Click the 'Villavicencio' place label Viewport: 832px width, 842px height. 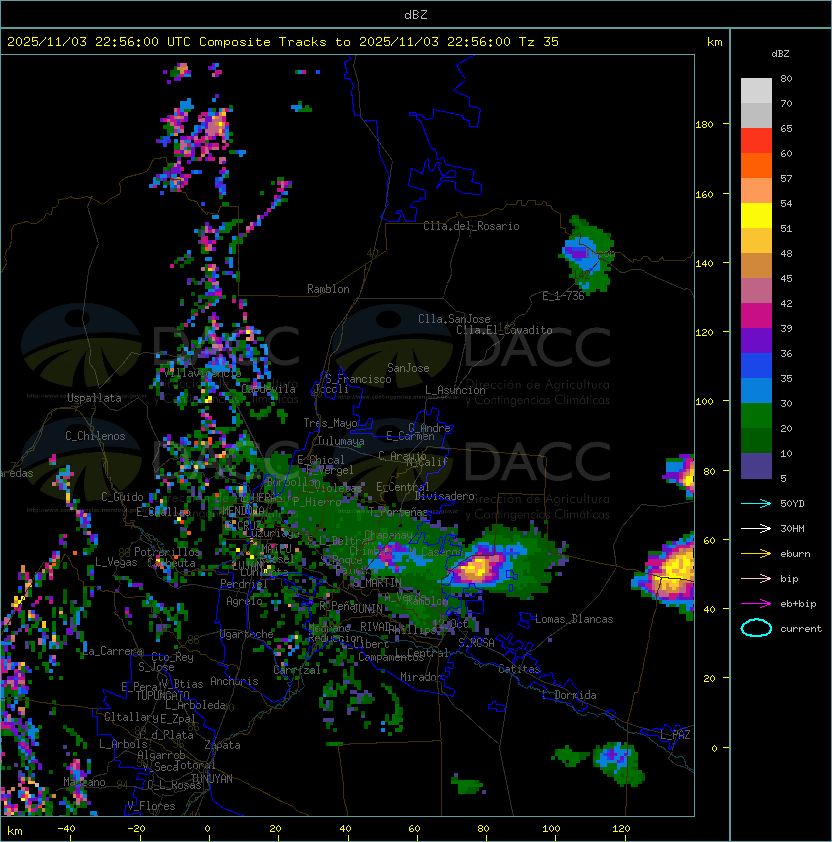(x=203, y=373)
